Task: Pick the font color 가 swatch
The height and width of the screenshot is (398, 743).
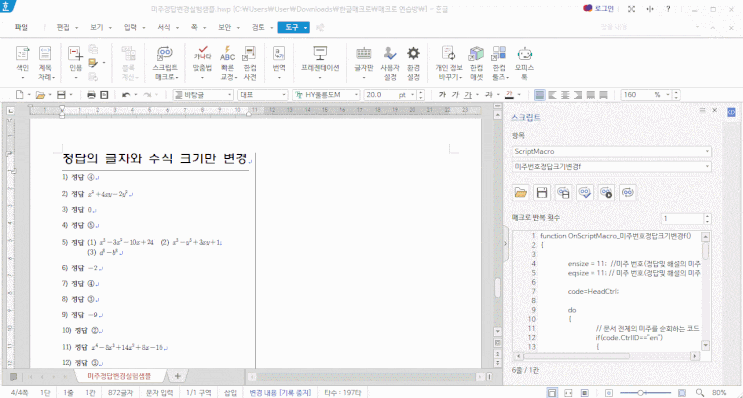Action: click(510, 95)
